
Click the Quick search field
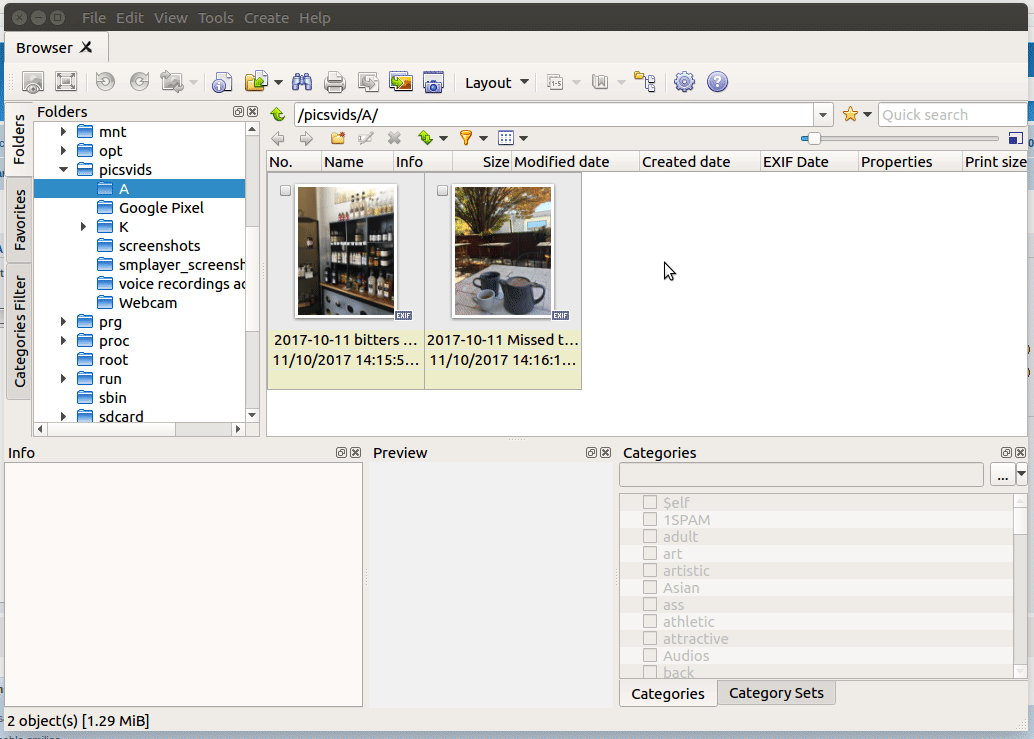(x=950, y=115)
